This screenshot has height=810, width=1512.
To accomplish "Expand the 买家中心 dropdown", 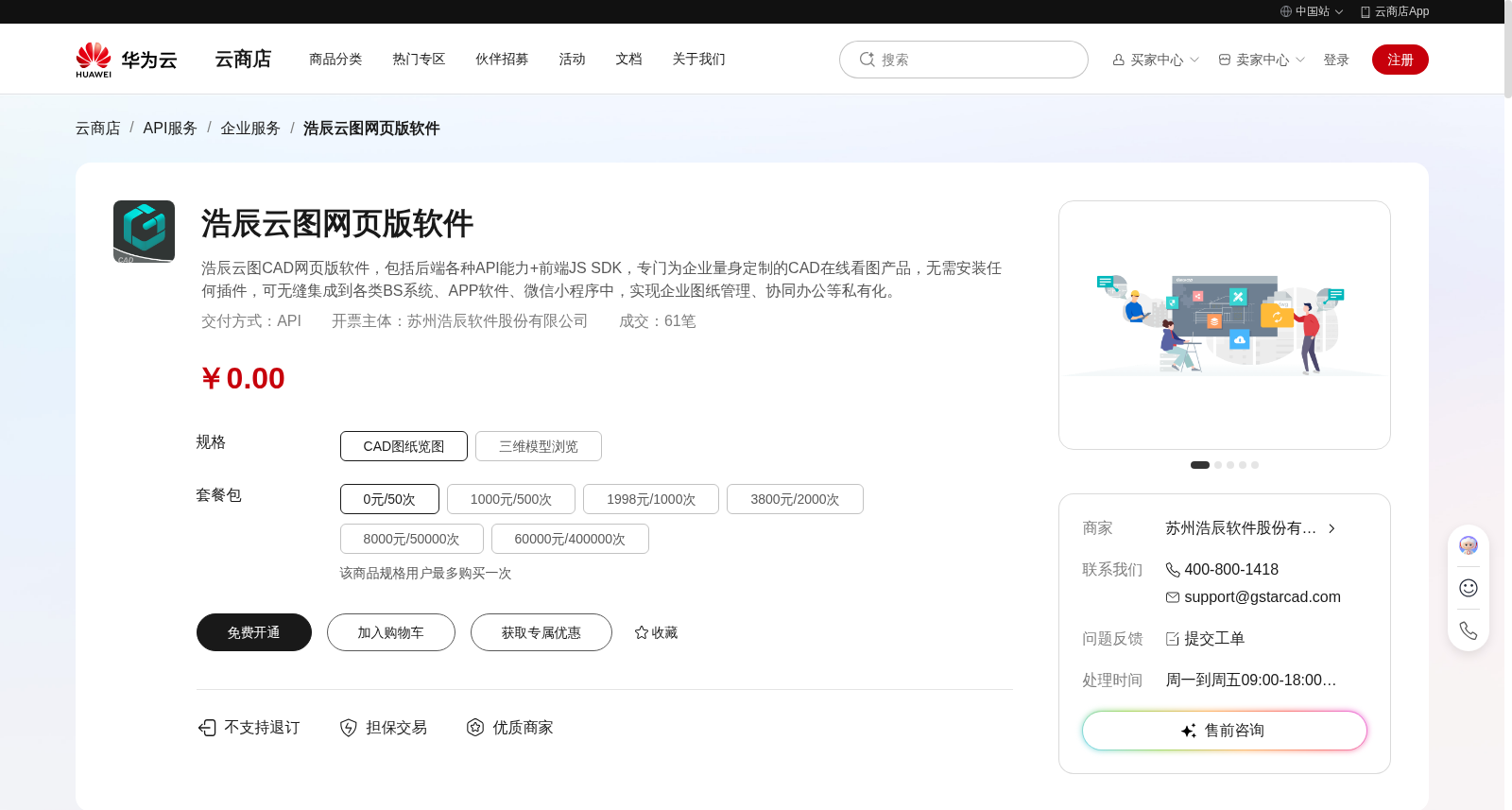I will pos(1194,60).
